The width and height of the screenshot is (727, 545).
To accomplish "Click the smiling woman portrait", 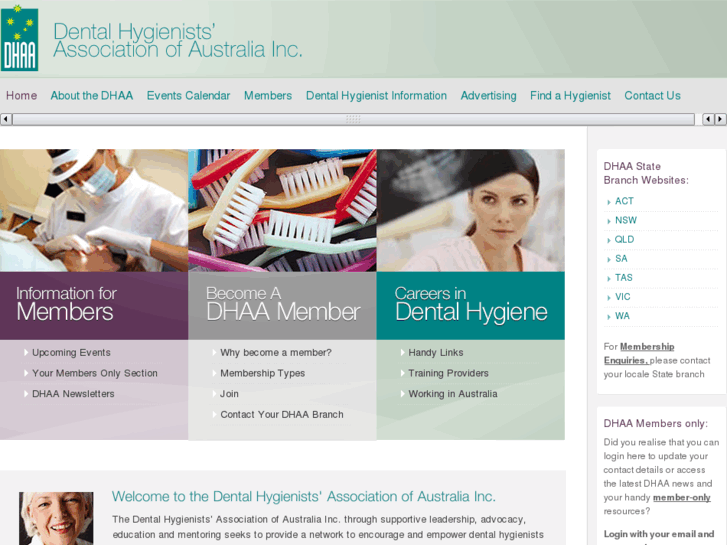I will [56, 518].
